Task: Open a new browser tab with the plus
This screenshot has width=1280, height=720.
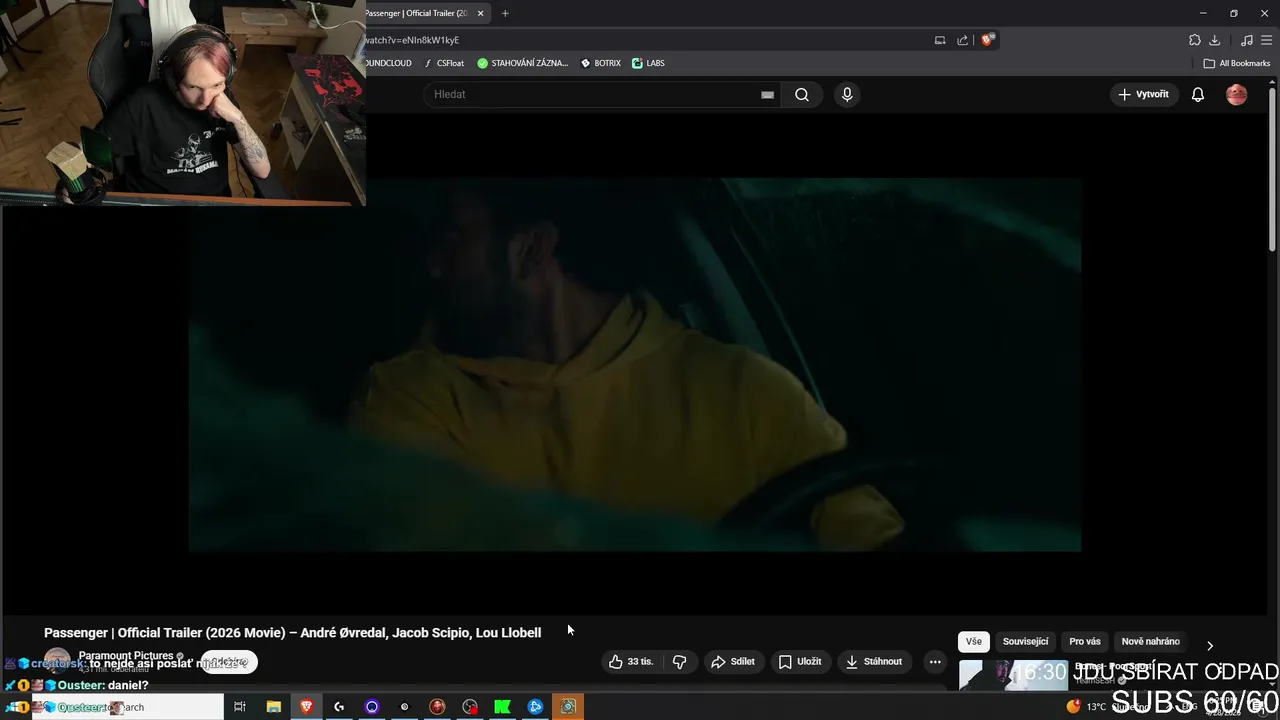Action: point(505,13)
